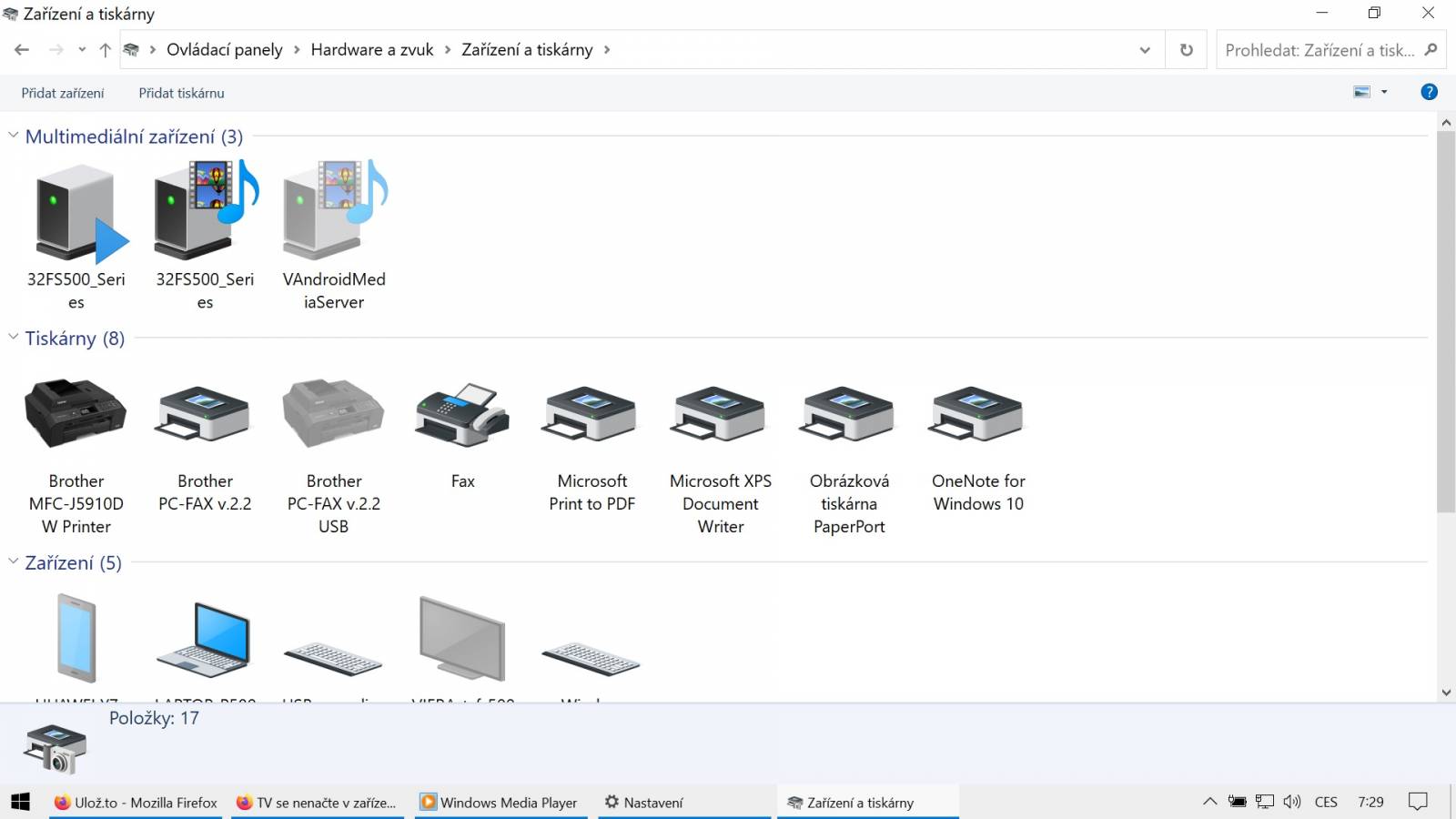Click the Zařízení a tiskárny breadcrumb
Viewport: 1456px width, 819px height.
[527, 50]
